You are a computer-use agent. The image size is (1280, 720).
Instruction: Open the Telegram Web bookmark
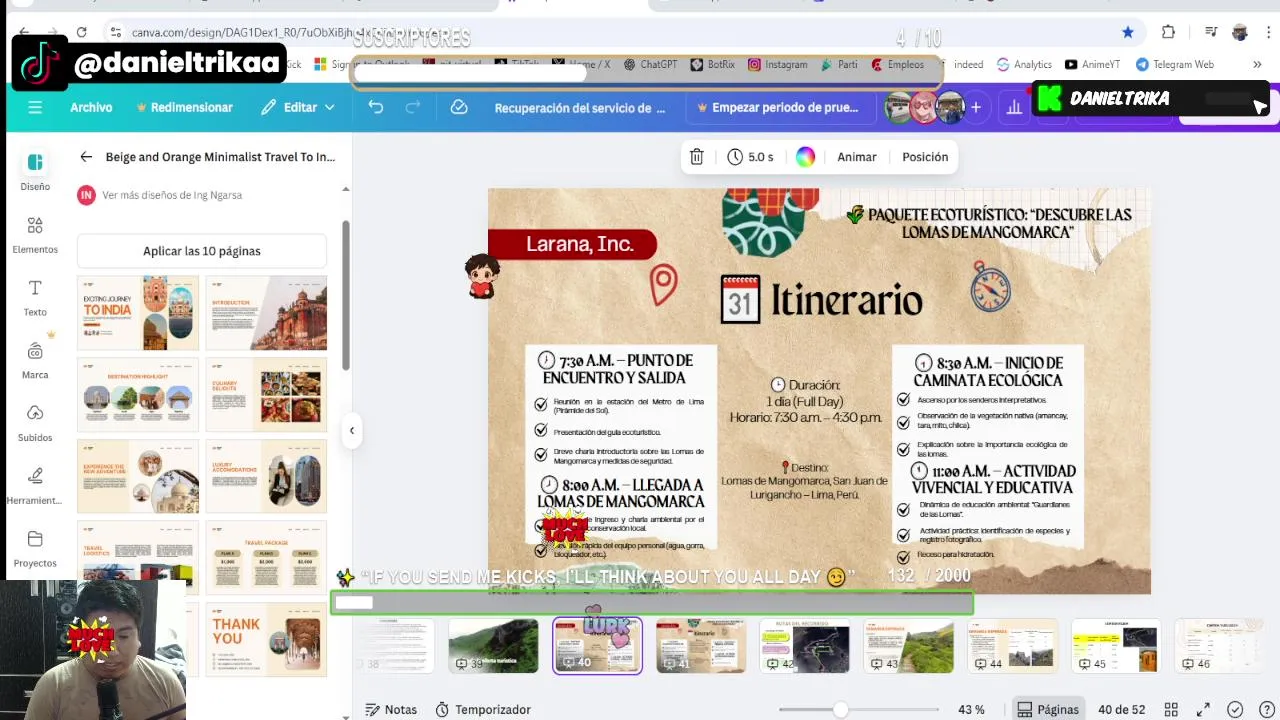point(1174,64)
